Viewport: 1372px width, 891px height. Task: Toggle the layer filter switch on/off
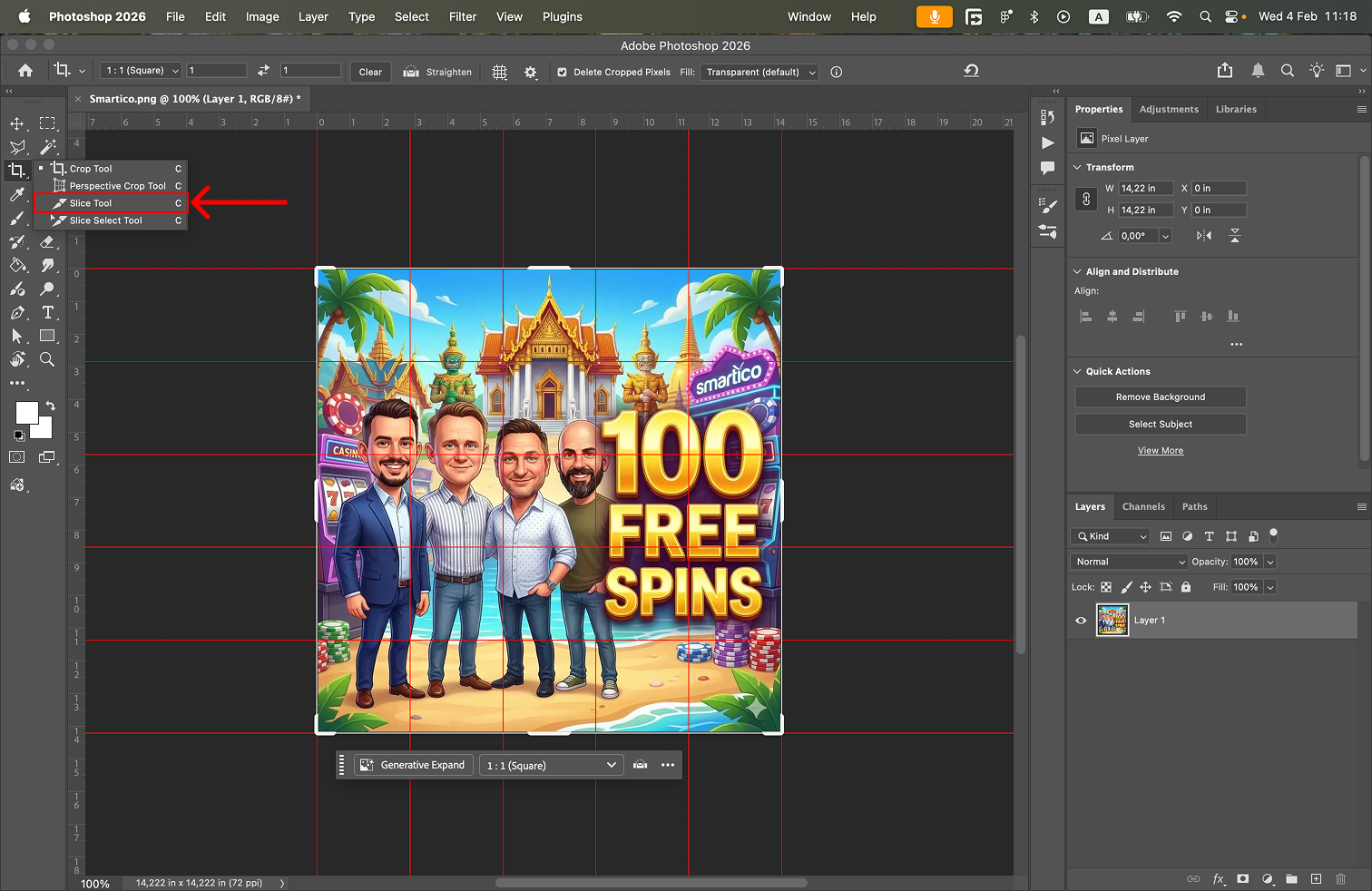point(1273,534)
